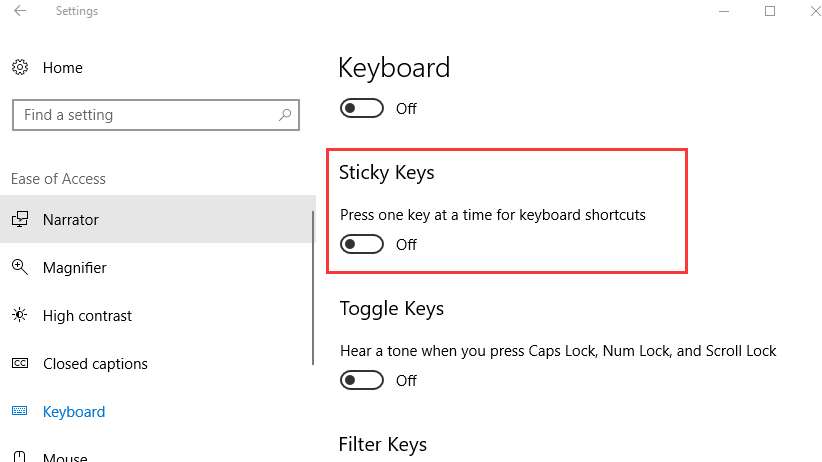
Task: Maximize the Settings window
Action: click(770, 12)
